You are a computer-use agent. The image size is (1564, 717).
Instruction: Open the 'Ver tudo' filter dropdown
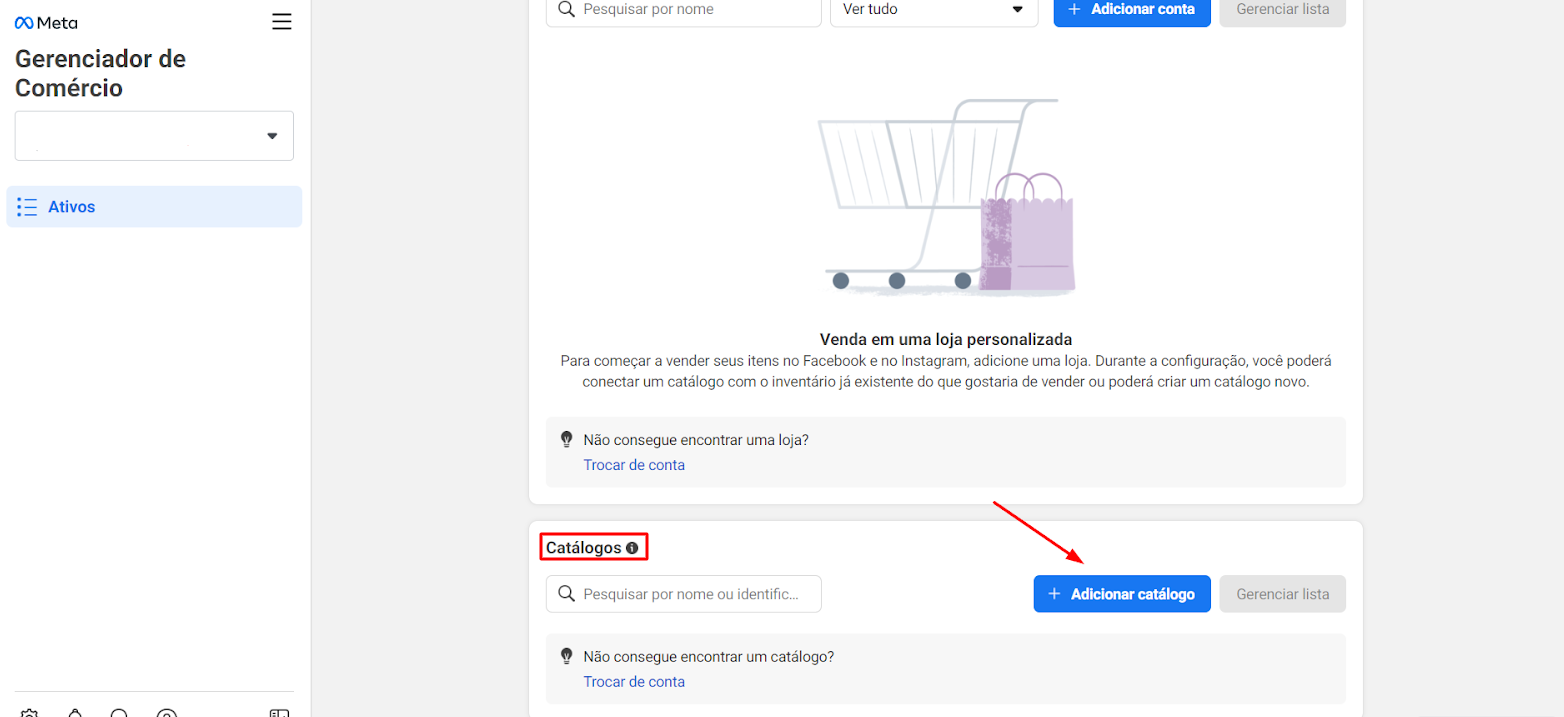pos(934,9)
